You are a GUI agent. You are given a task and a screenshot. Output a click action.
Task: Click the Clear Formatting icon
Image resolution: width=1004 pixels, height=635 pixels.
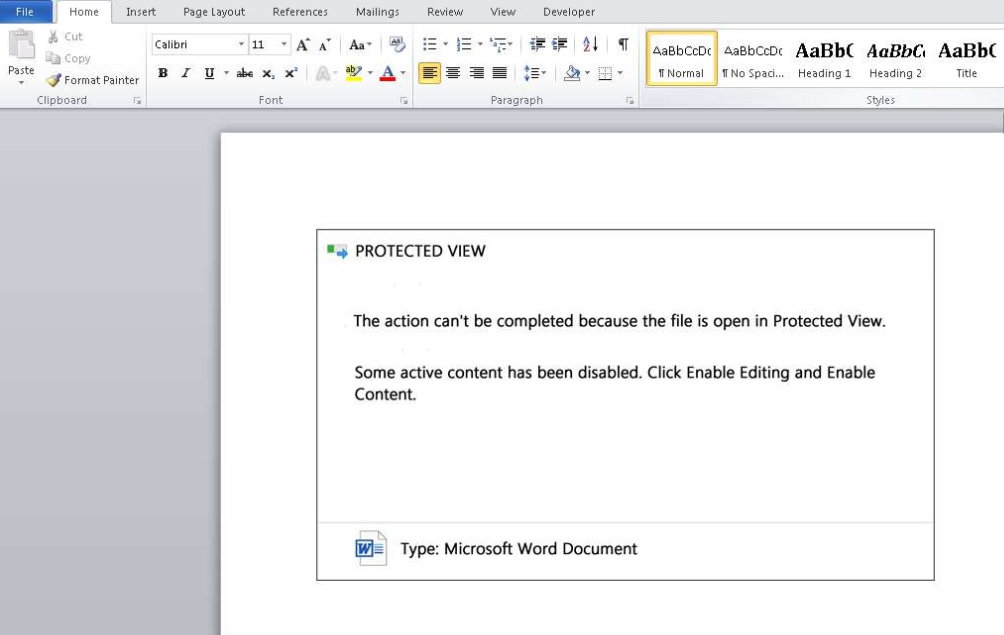point(398,44)
